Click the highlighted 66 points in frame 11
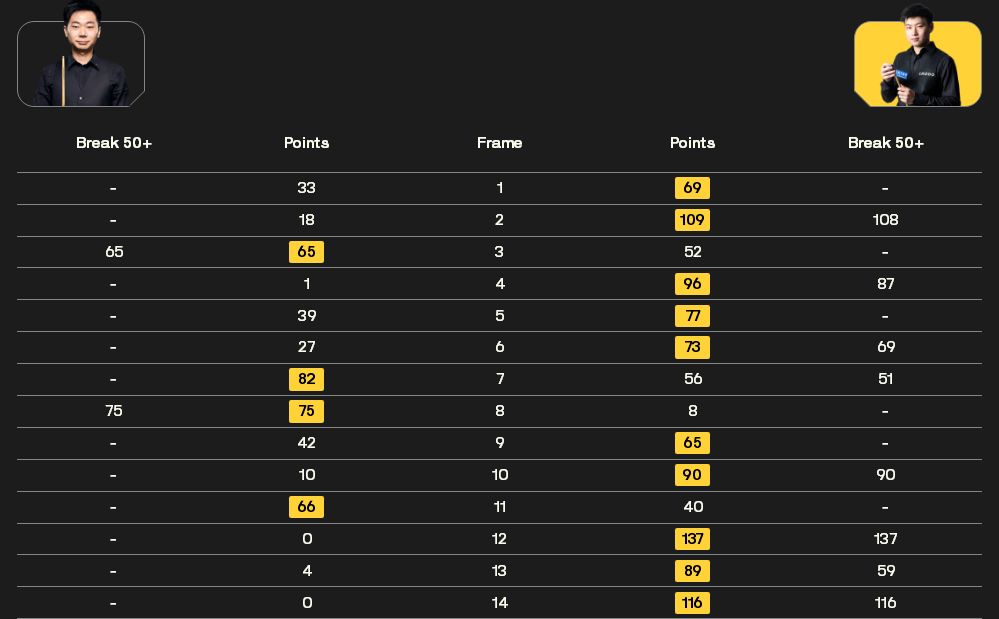 click(306, 507)
